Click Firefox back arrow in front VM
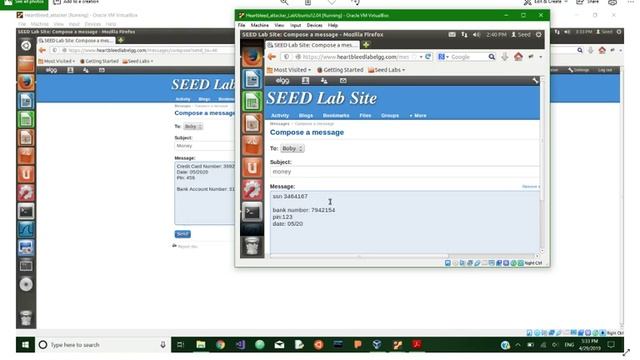Image resolution: width=640 pixels, height=360 pixels. pos(272,57)
